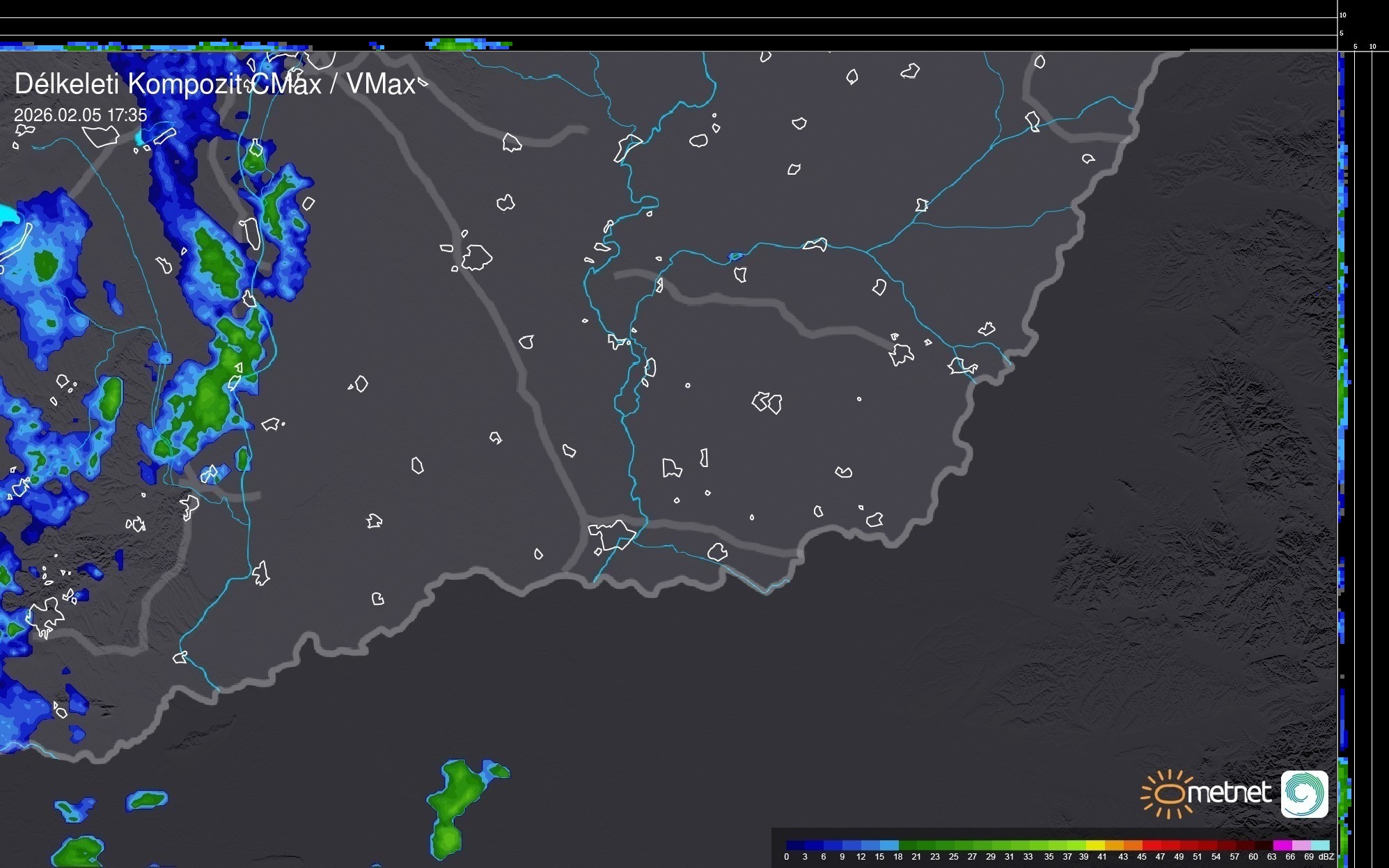This screenshot has width=1389, height=868.
Task: Click the 2026.02.05 17:35 timestamp
Action: coord(80,116)
